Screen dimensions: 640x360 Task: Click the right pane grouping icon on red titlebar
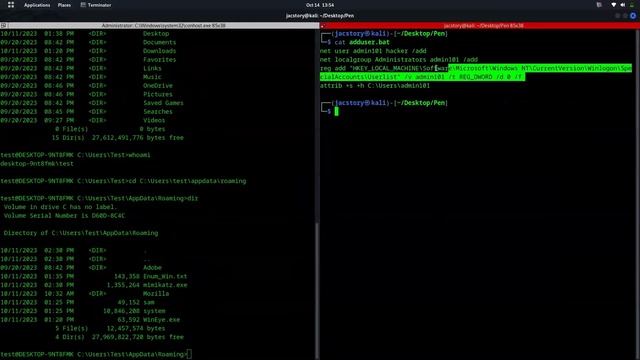coord(322,25)
